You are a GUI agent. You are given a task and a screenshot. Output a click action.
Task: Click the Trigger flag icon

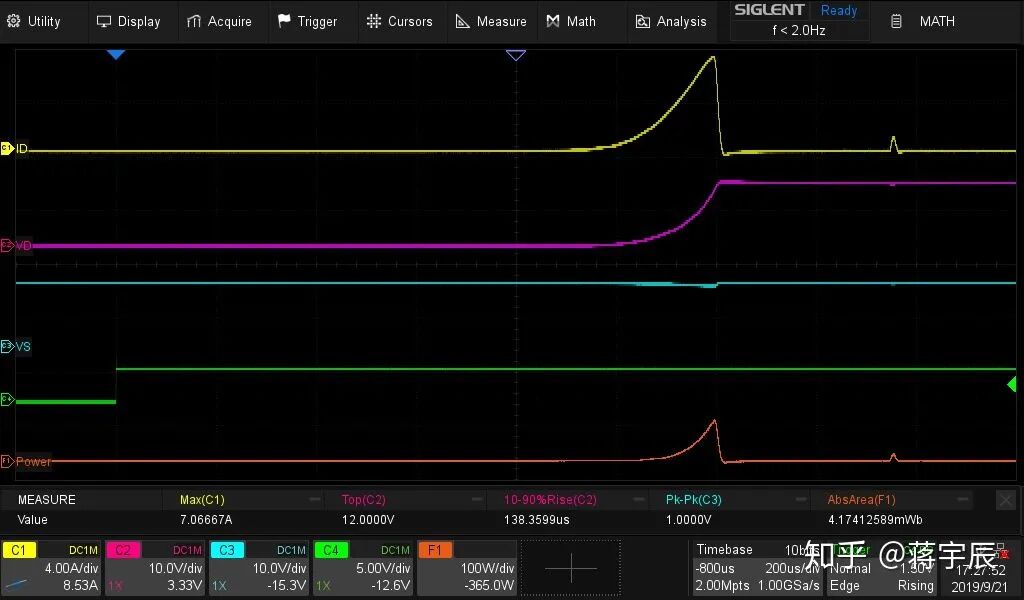point(284,21)
